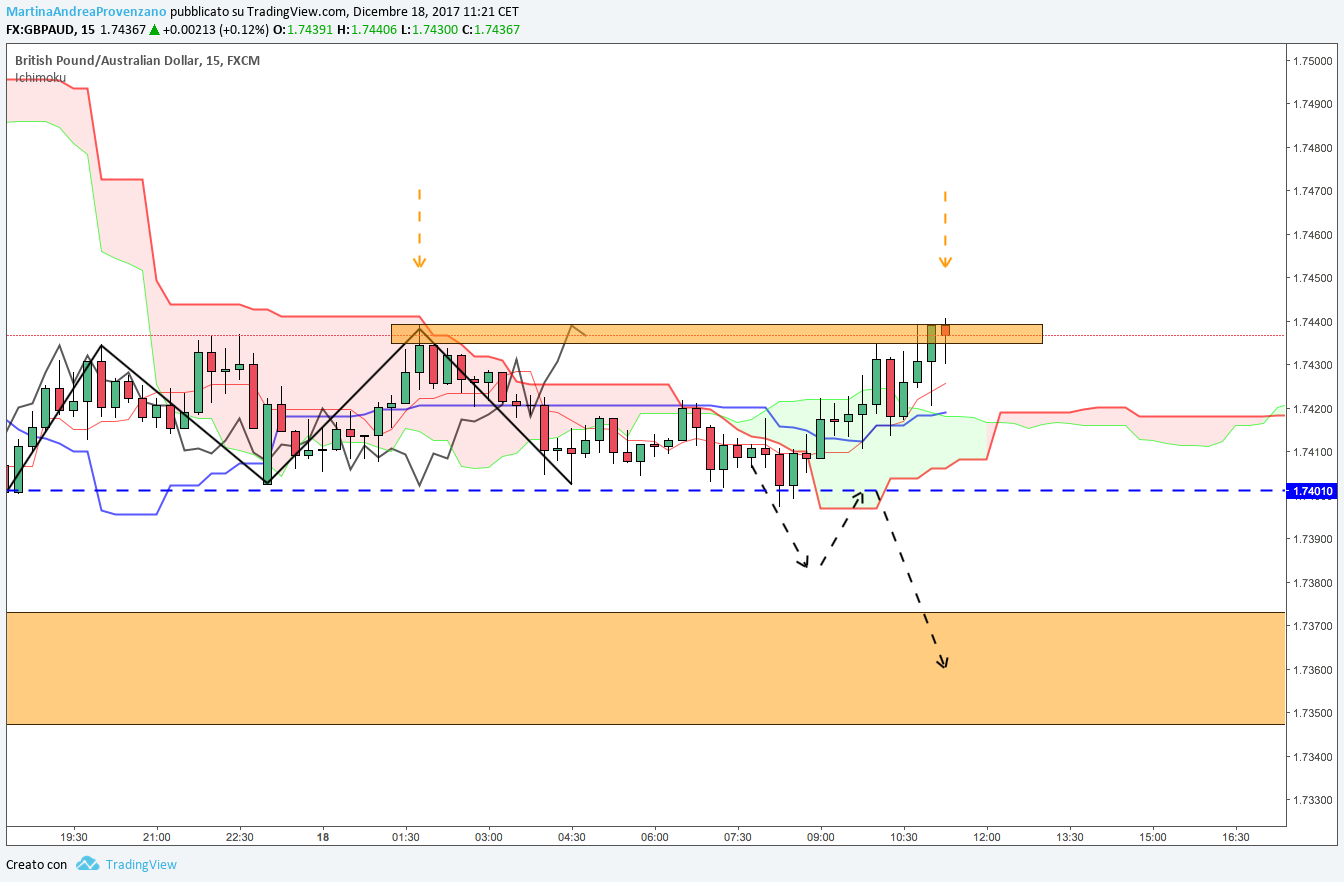The width and height of the screenshot is (1344, 882).
Task: Click the TradingView cloud logo icon
Action: pos(87,864)
